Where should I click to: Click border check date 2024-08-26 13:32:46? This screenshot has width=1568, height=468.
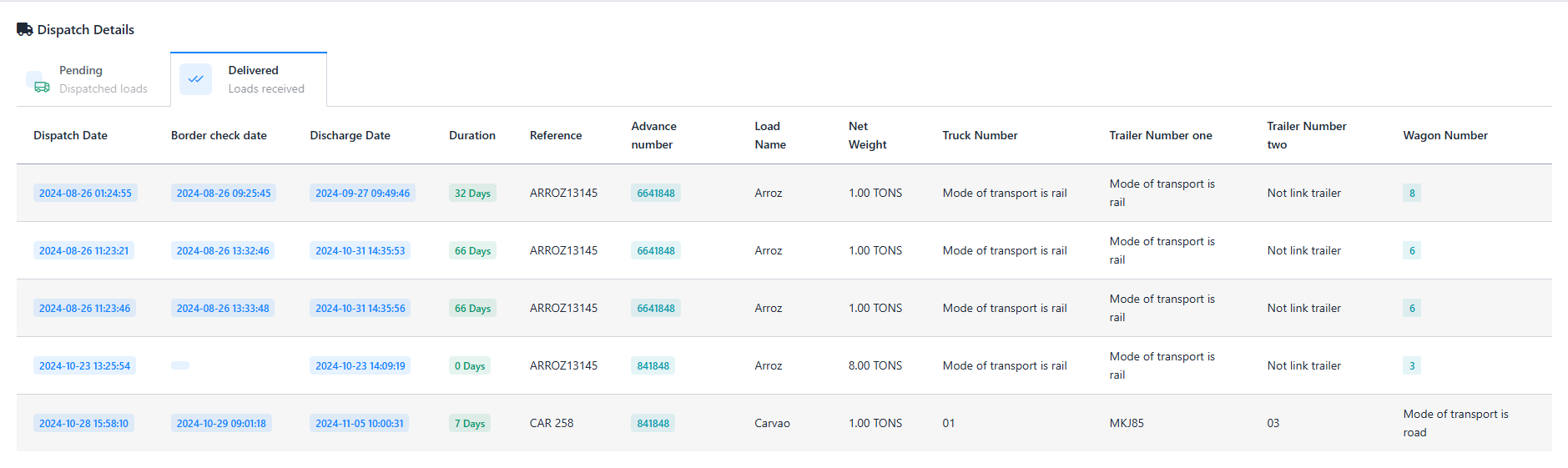coord(223,250)
